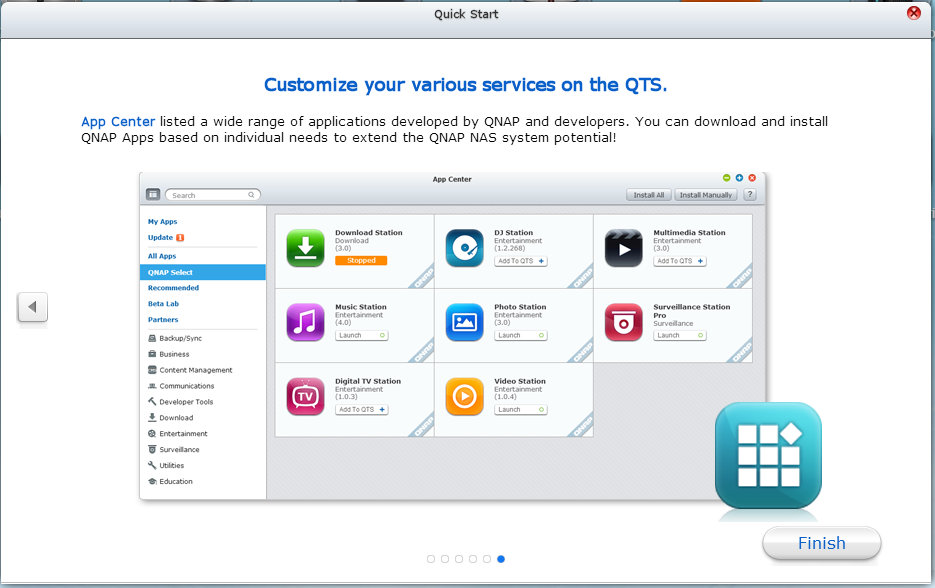Image resolution: width=935 pixels, height=588 pixels.
Task: Select the first page indicator dot
Action: point(431,559)
